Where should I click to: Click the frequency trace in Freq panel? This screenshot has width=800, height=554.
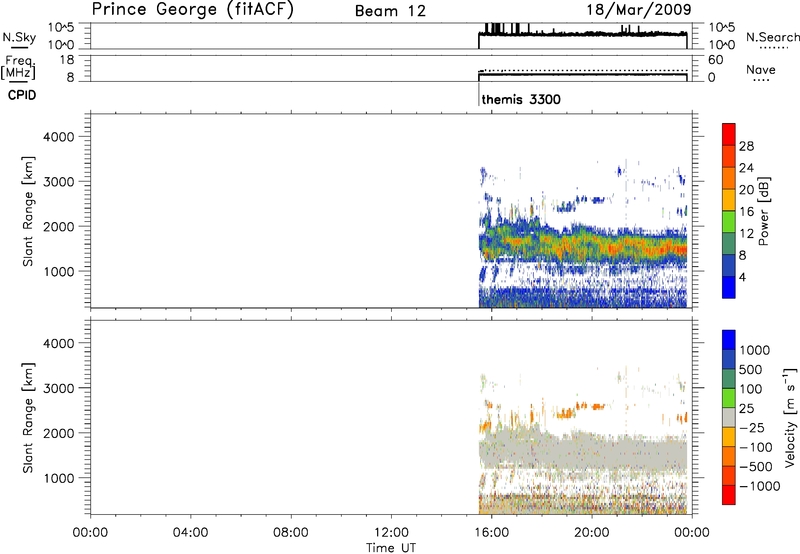583,75
